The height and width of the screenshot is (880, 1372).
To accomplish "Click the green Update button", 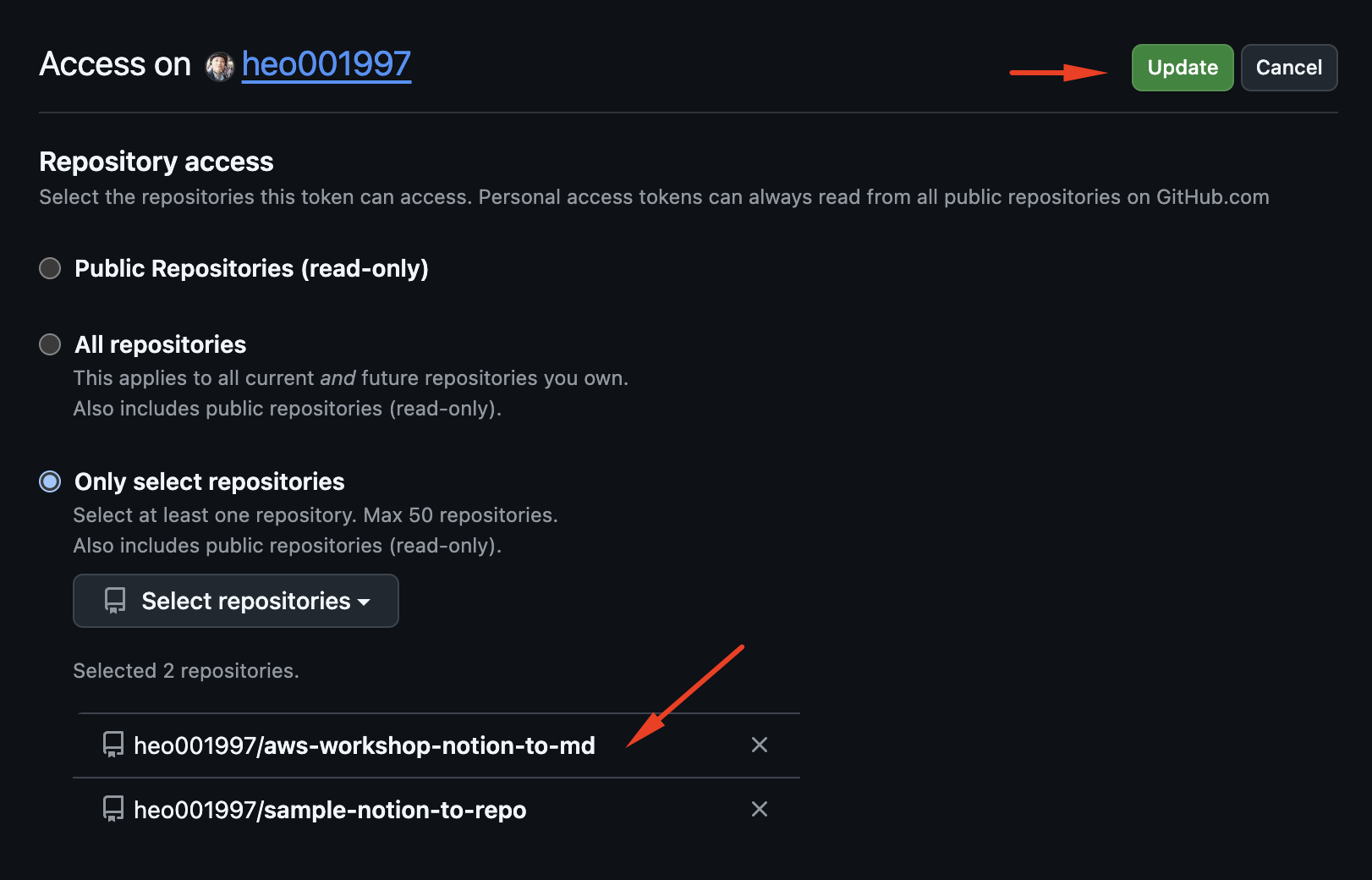I will pyautogui.click(x=1182, y=68).
